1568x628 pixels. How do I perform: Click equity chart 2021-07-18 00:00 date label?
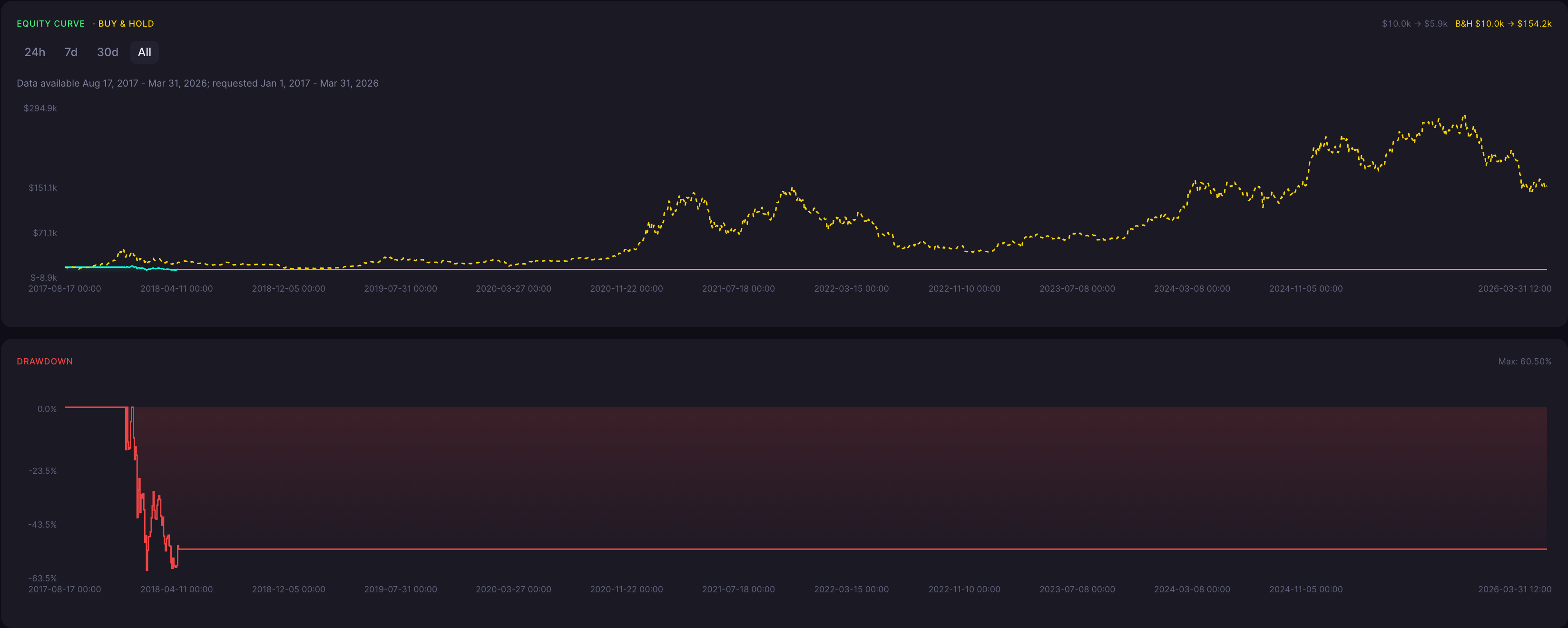pos(738,288)
